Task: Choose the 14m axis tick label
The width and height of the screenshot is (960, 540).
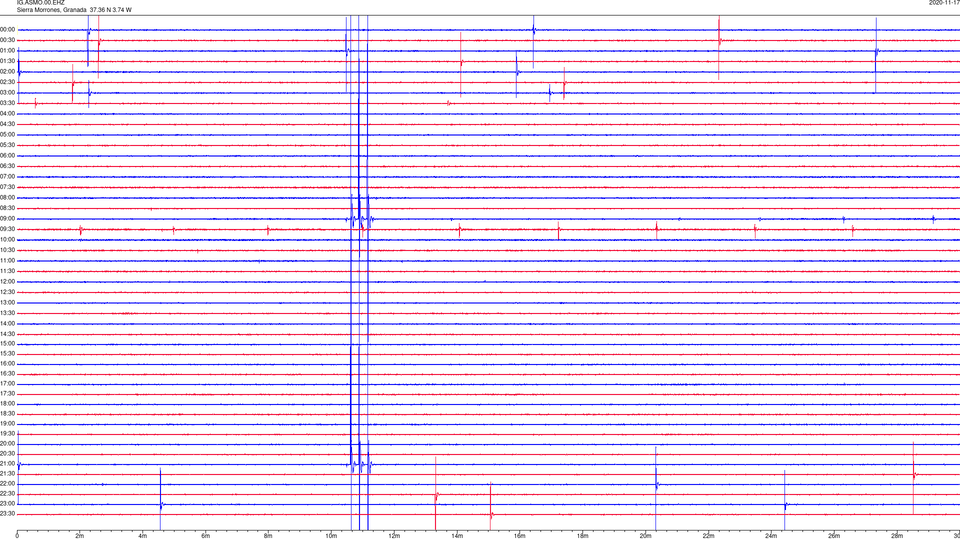Action: pos(457,536)
